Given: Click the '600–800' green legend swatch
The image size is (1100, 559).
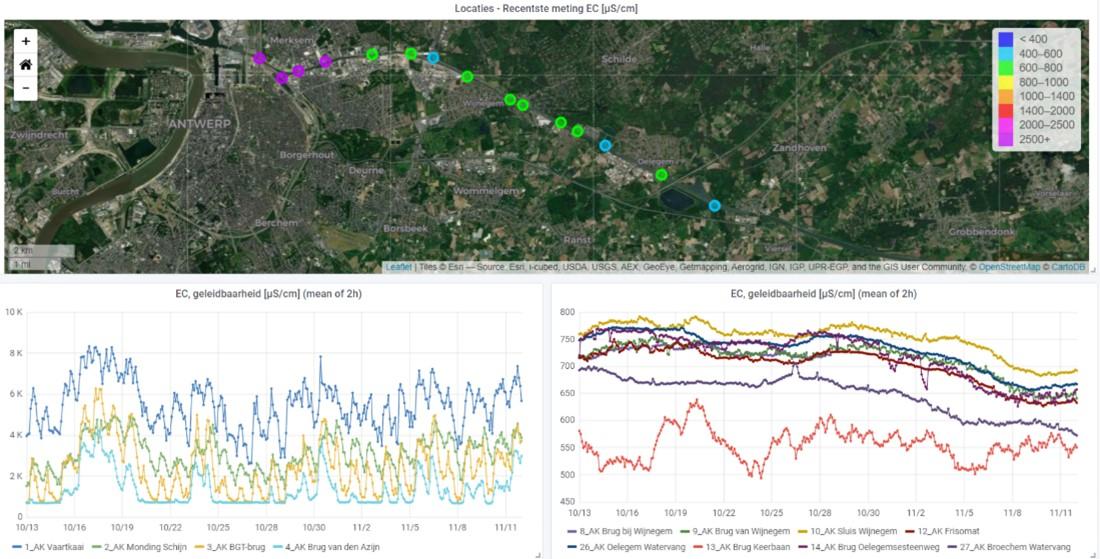Looking at the screenshot, I should (1007, 68).
